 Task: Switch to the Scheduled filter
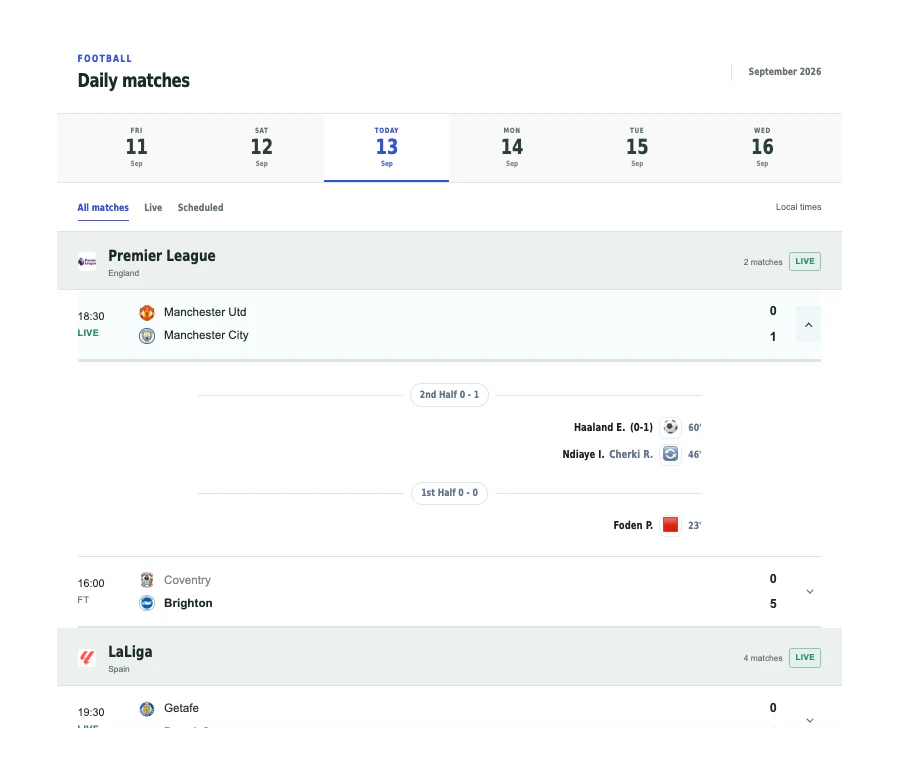click(x=200, y=208)
